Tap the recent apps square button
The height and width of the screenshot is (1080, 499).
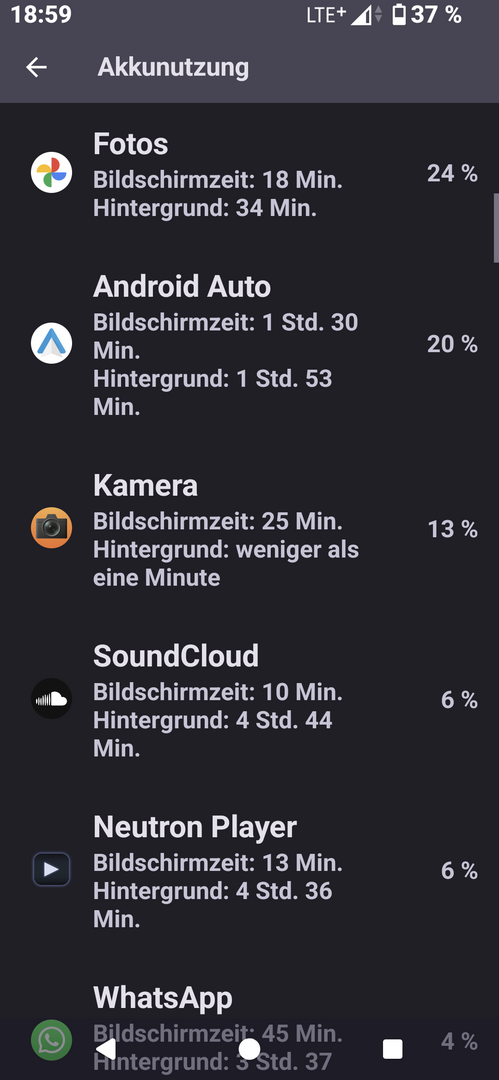coord(392,1048)
